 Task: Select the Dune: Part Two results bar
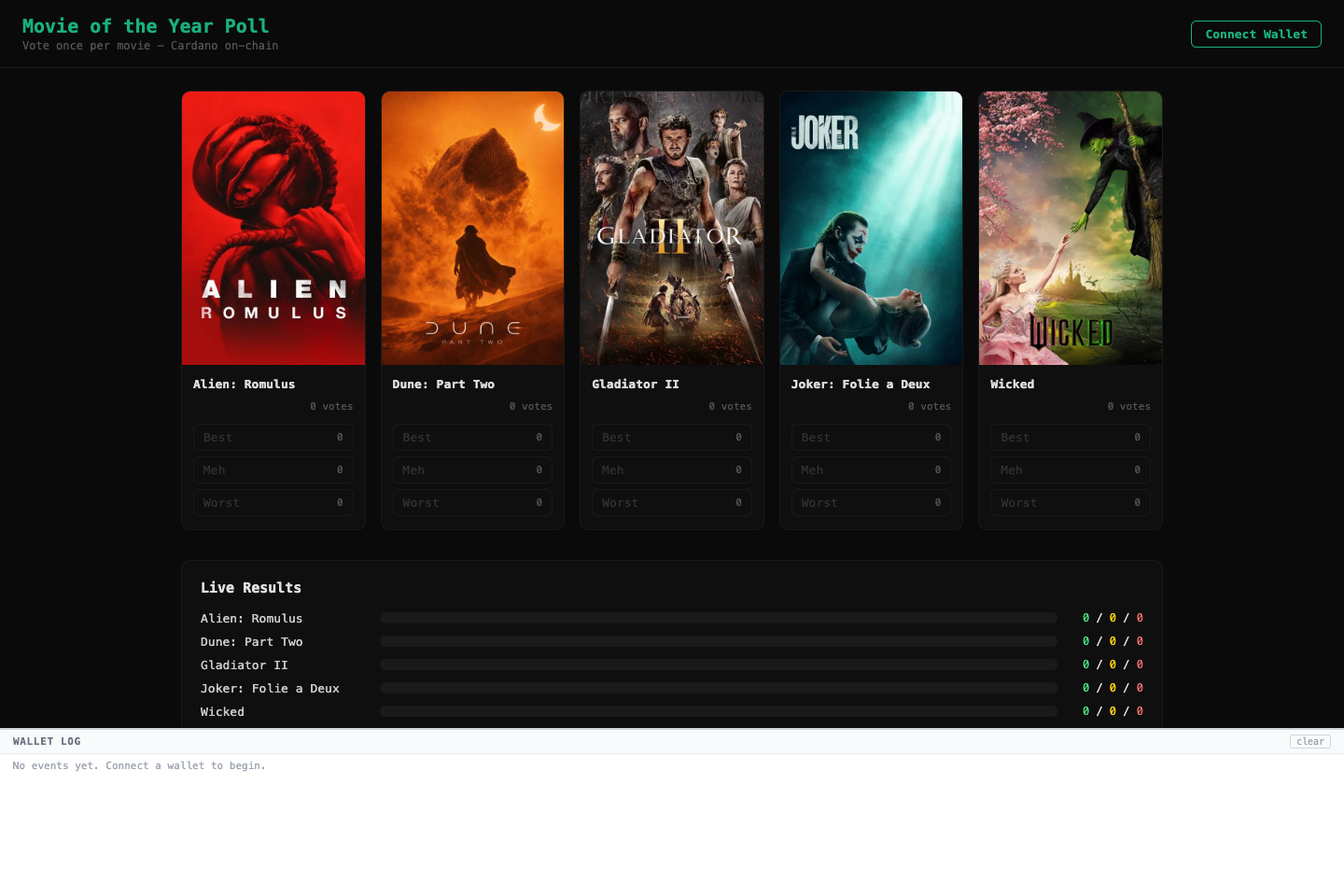[719, 641]
